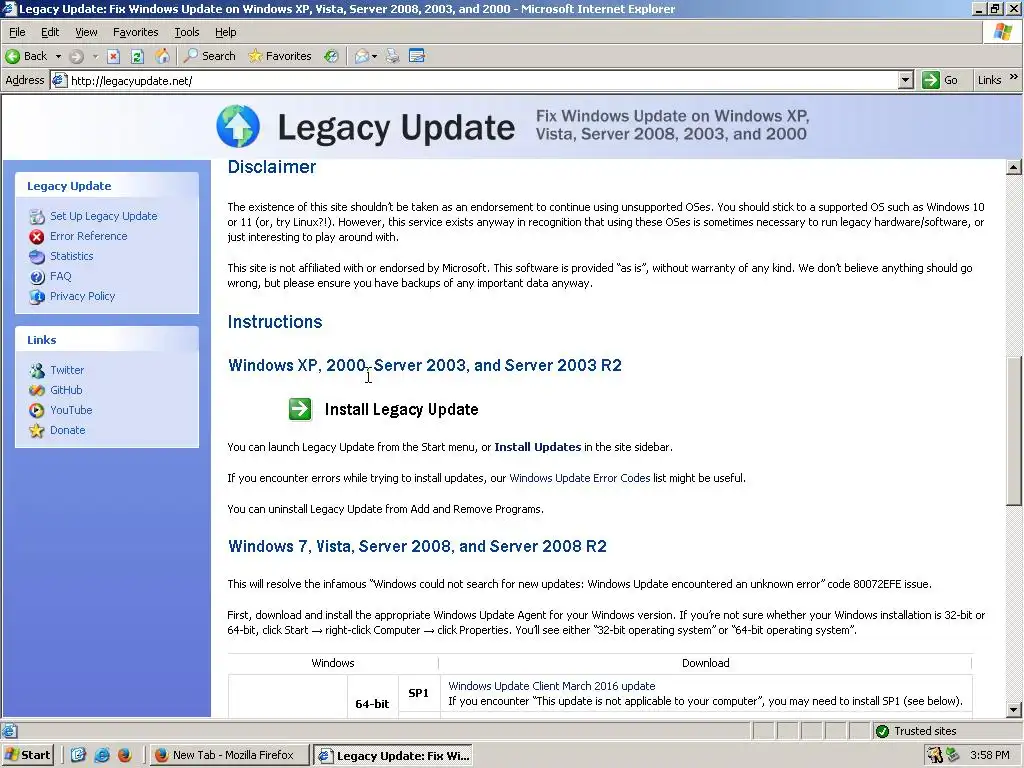Click the Donate star icon
Image resolution: width=1024 pixels, height=768 pixels.
pos(37,430)
